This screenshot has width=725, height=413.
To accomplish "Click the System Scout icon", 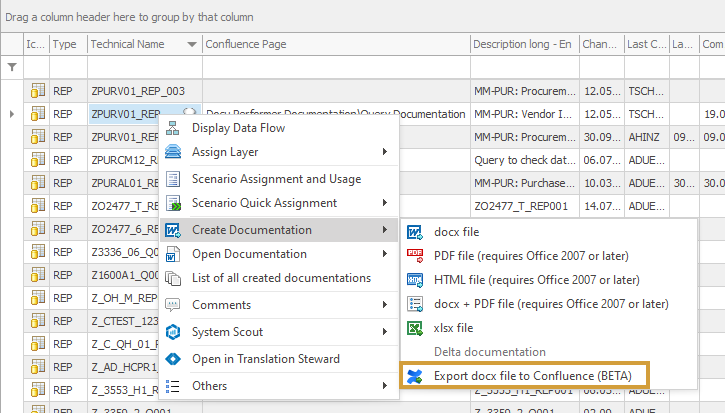I will click(x=173, y=332).
